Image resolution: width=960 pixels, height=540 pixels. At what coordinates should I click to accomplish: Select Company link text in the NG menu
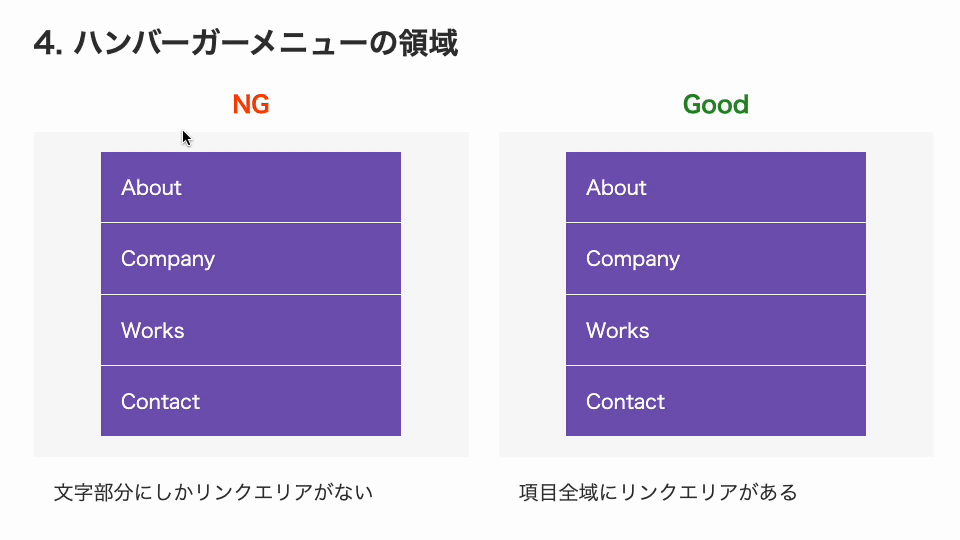[x=168, y=259]
